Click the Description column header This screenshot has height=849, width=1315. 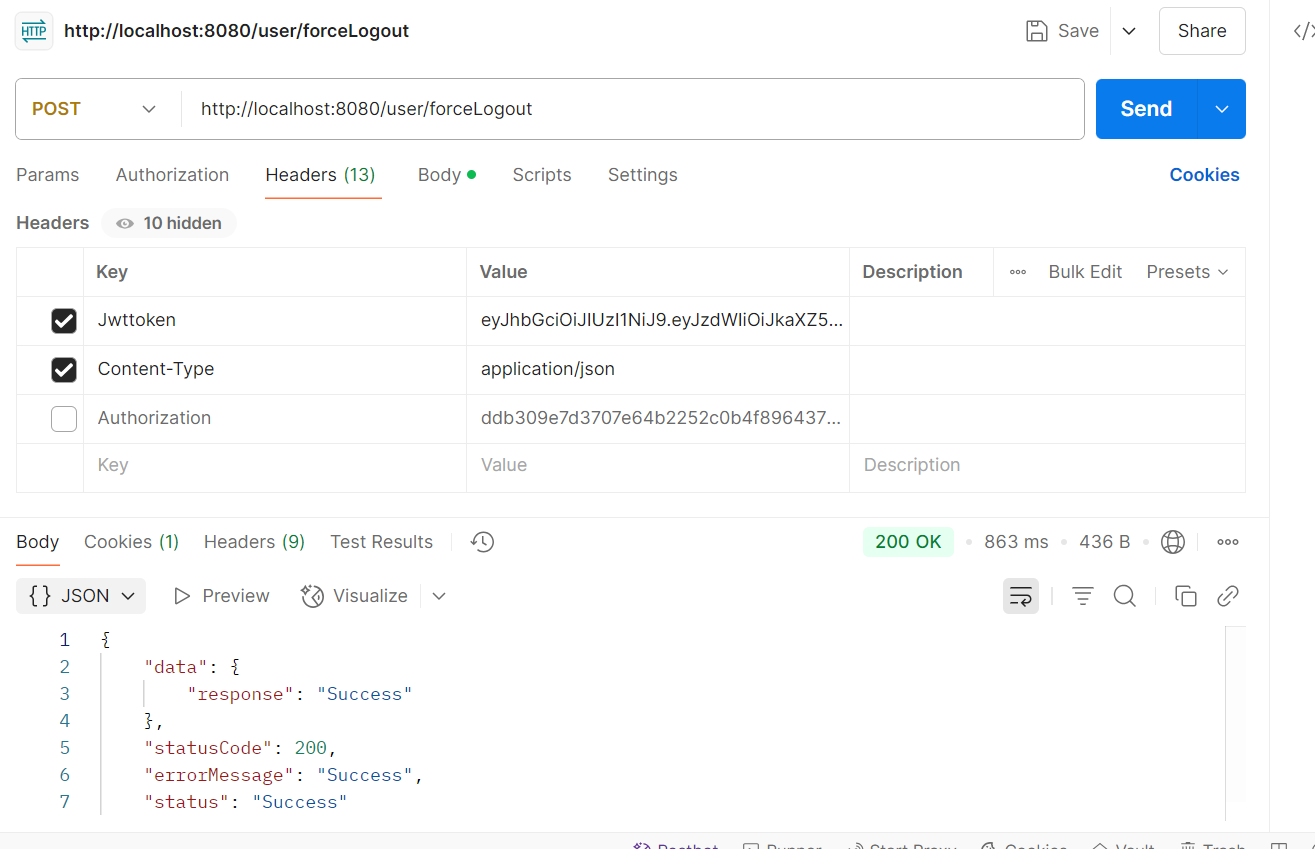(912, 272)
